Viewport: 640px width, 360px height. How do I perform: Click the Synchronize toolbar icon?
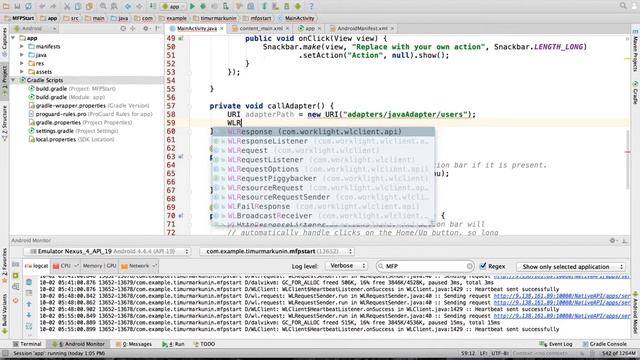coord(28,7)
